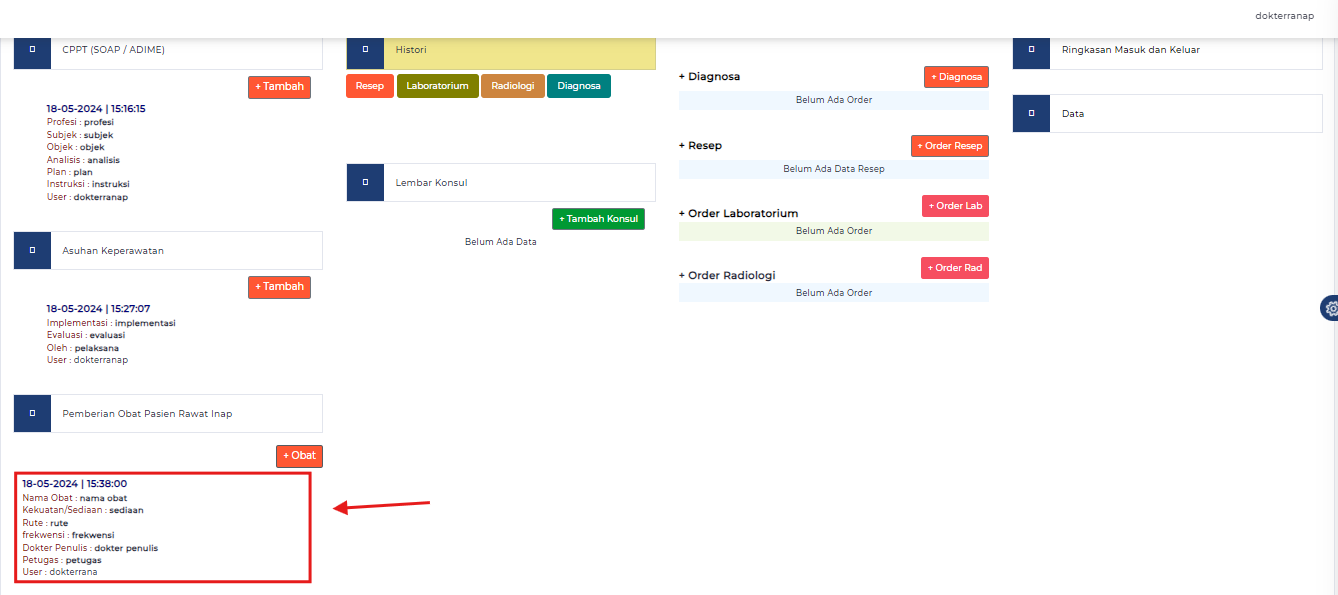1338x595 pixels.
Task: Click icon beside Pemberian Obat Pasien Rawat Inap
Action: pos(32,413)
